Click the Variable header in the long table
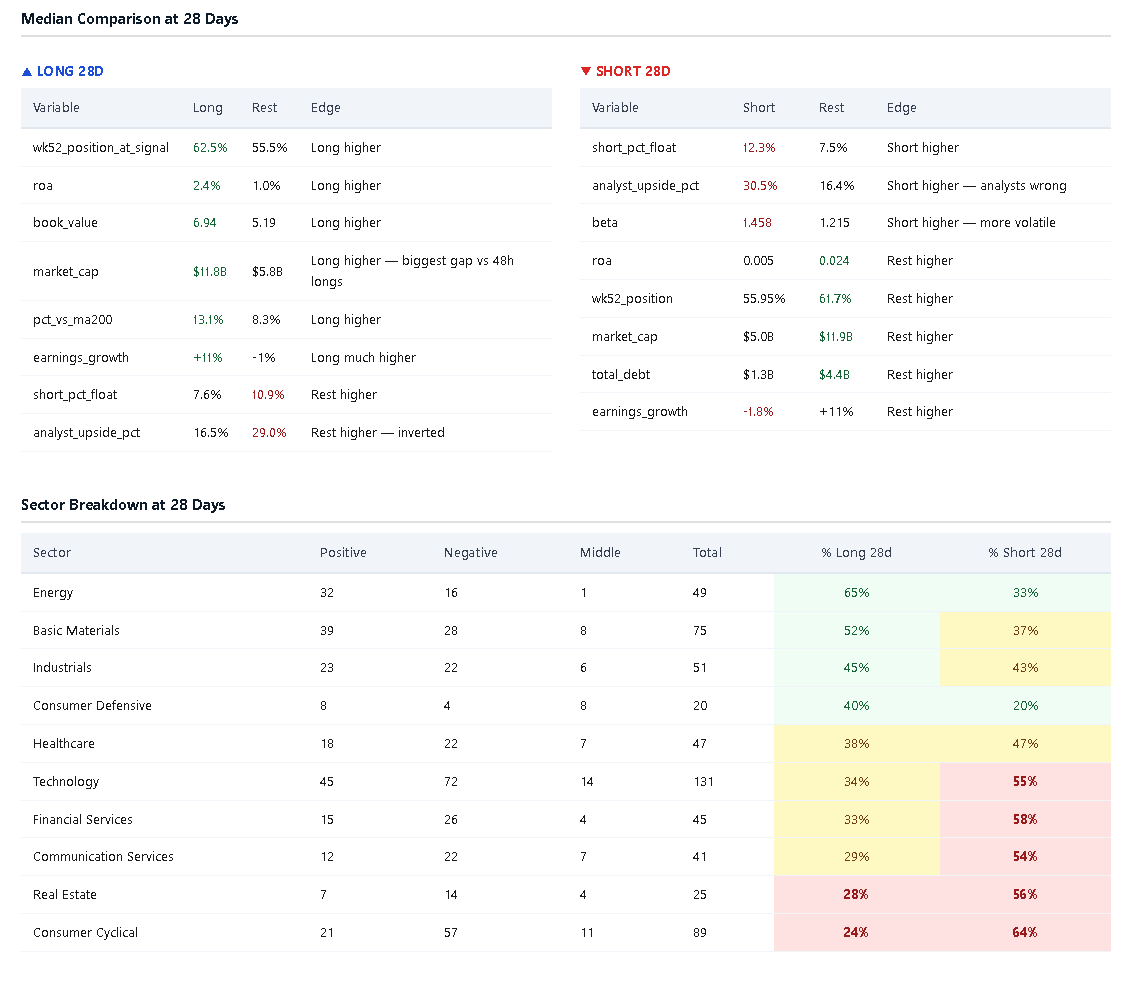This screenshot has height=984, width=1123. (56, 108)
